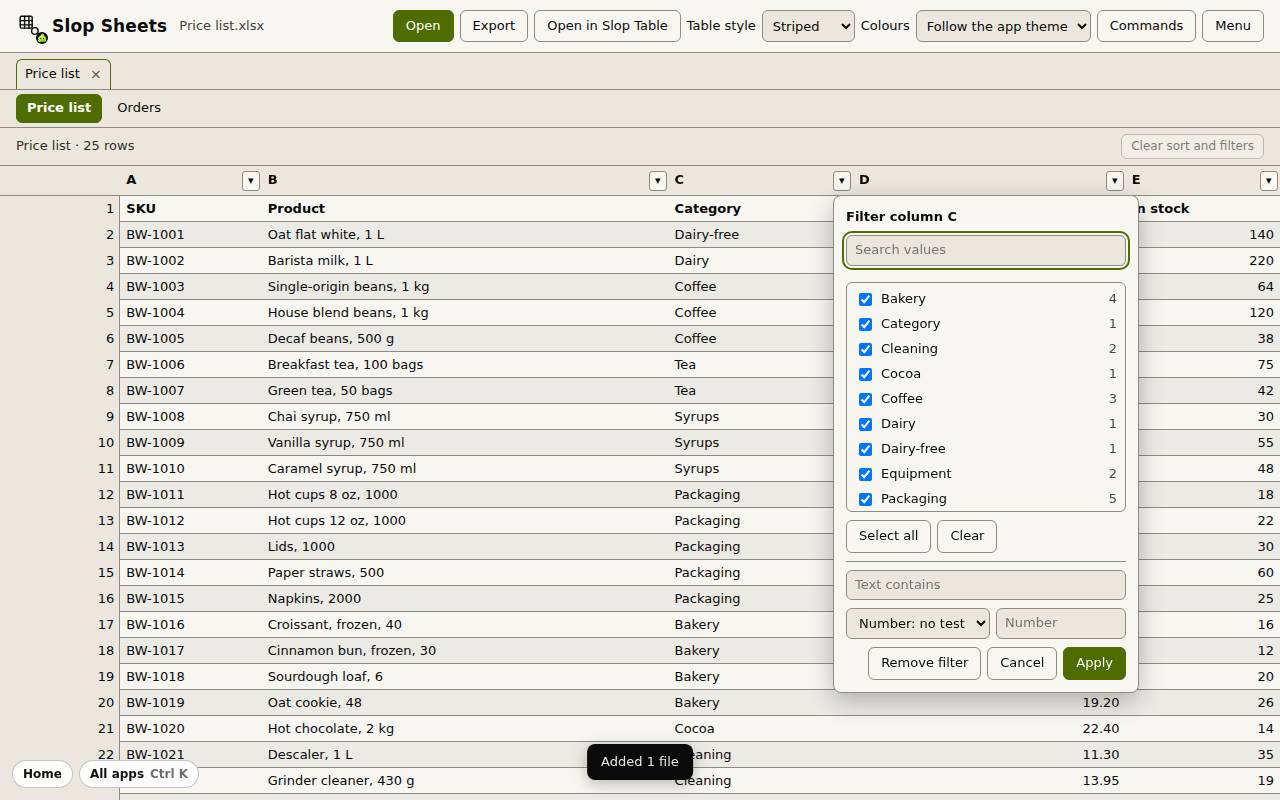Screen dimensions: 1280x800
Task: Open the column D filter arrow
Action: 1114,181
